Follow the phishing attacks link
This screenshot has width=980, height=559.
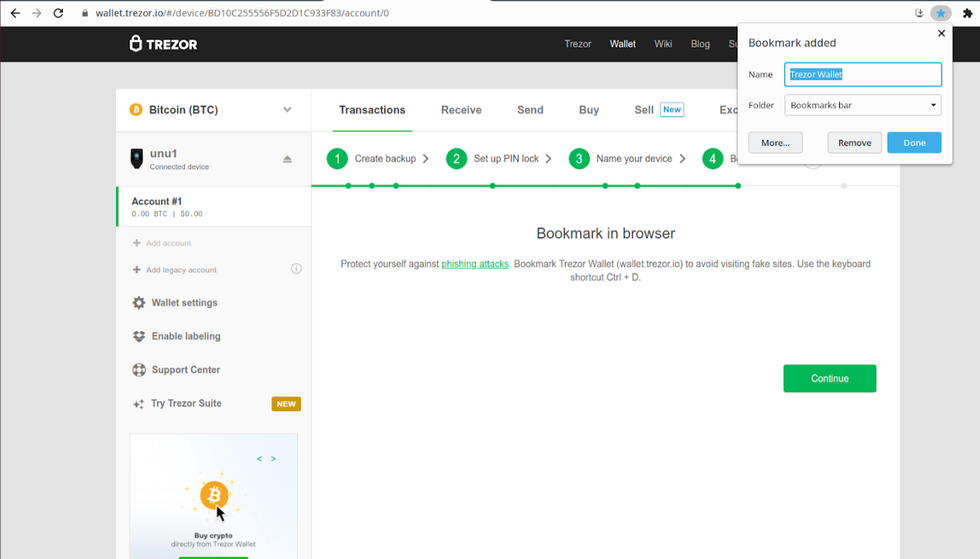point(475,264)
